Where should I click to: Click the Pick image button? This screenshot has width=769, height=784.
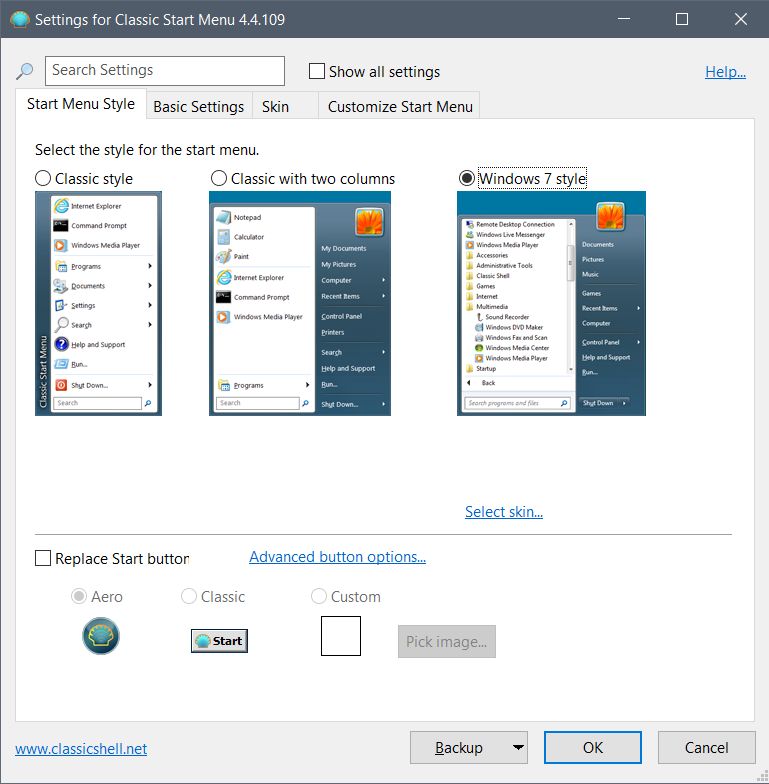point(446,642)
